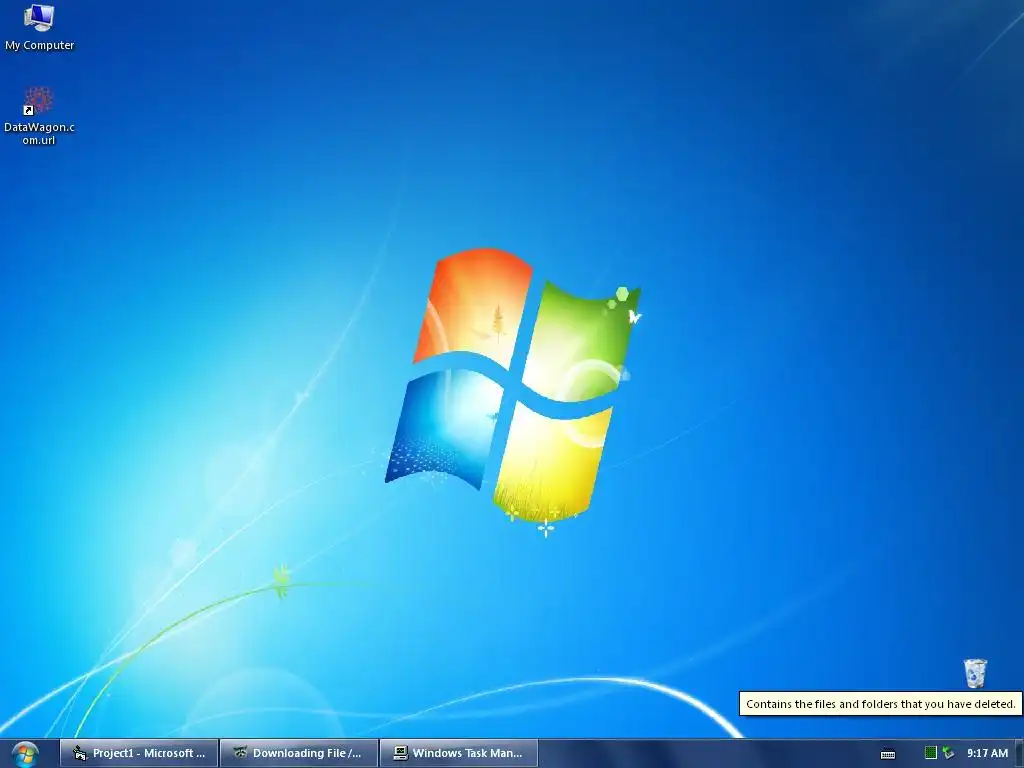Viewport: 1024px width, 768px height.
Task: Click the keyboard icon in the tray
Action: pos(888,754)
